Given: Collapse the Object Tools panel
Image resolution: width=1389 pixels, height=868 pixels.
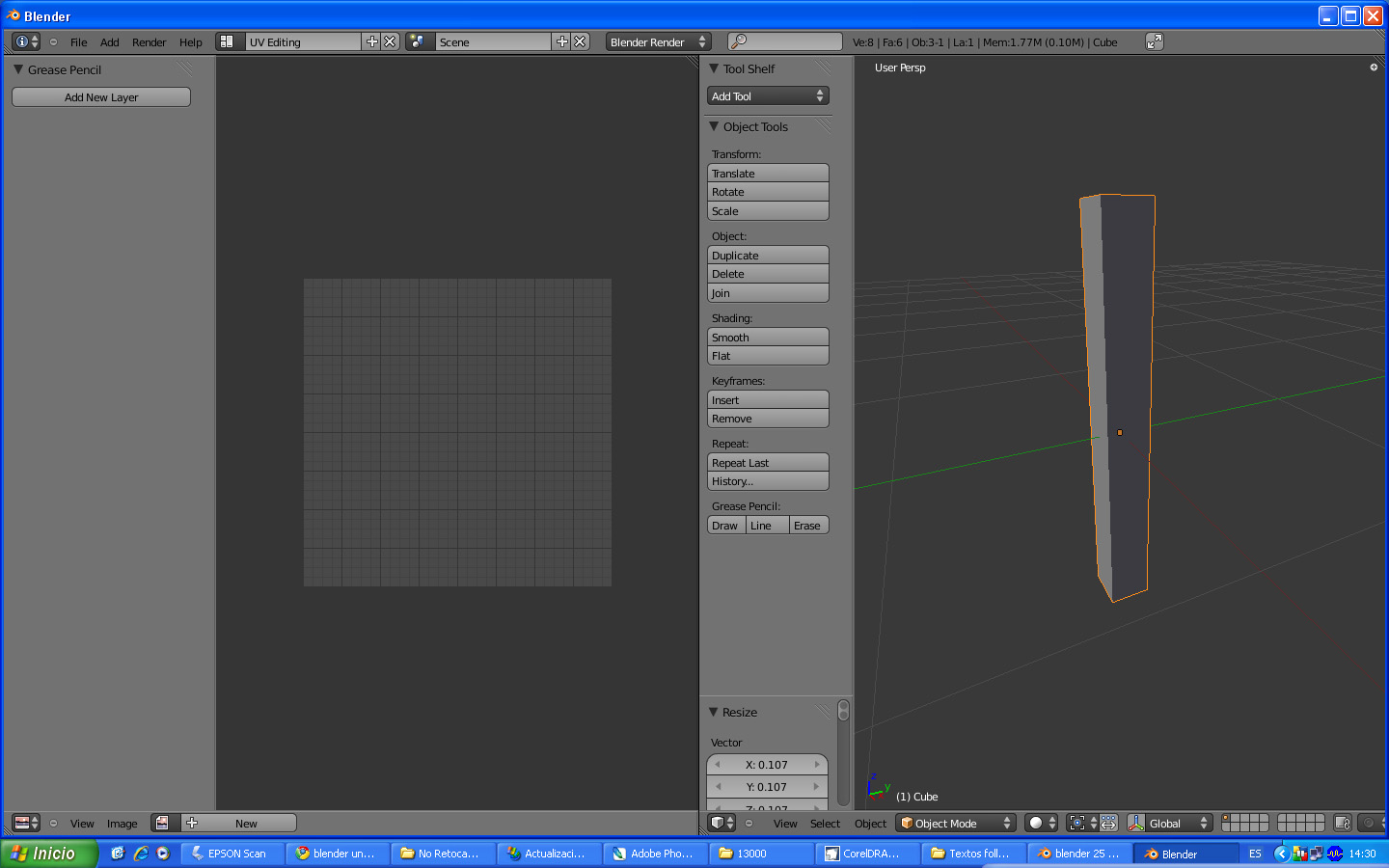Looking at the screenshot, I should [714, 126].
